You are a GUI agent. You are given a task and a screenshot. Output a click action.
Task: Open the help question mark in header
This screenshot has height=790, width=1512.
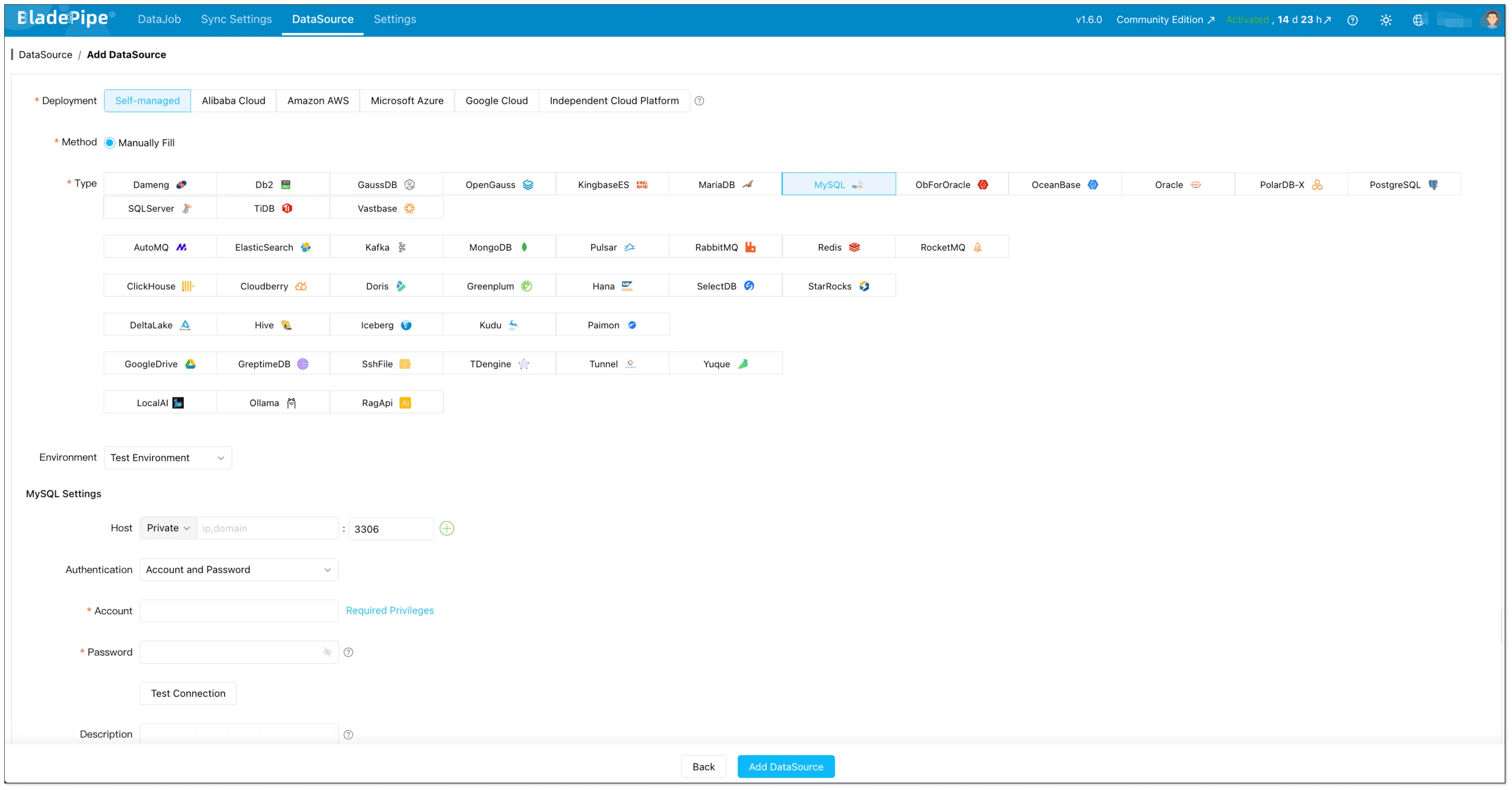click(x=1352, y=20)
